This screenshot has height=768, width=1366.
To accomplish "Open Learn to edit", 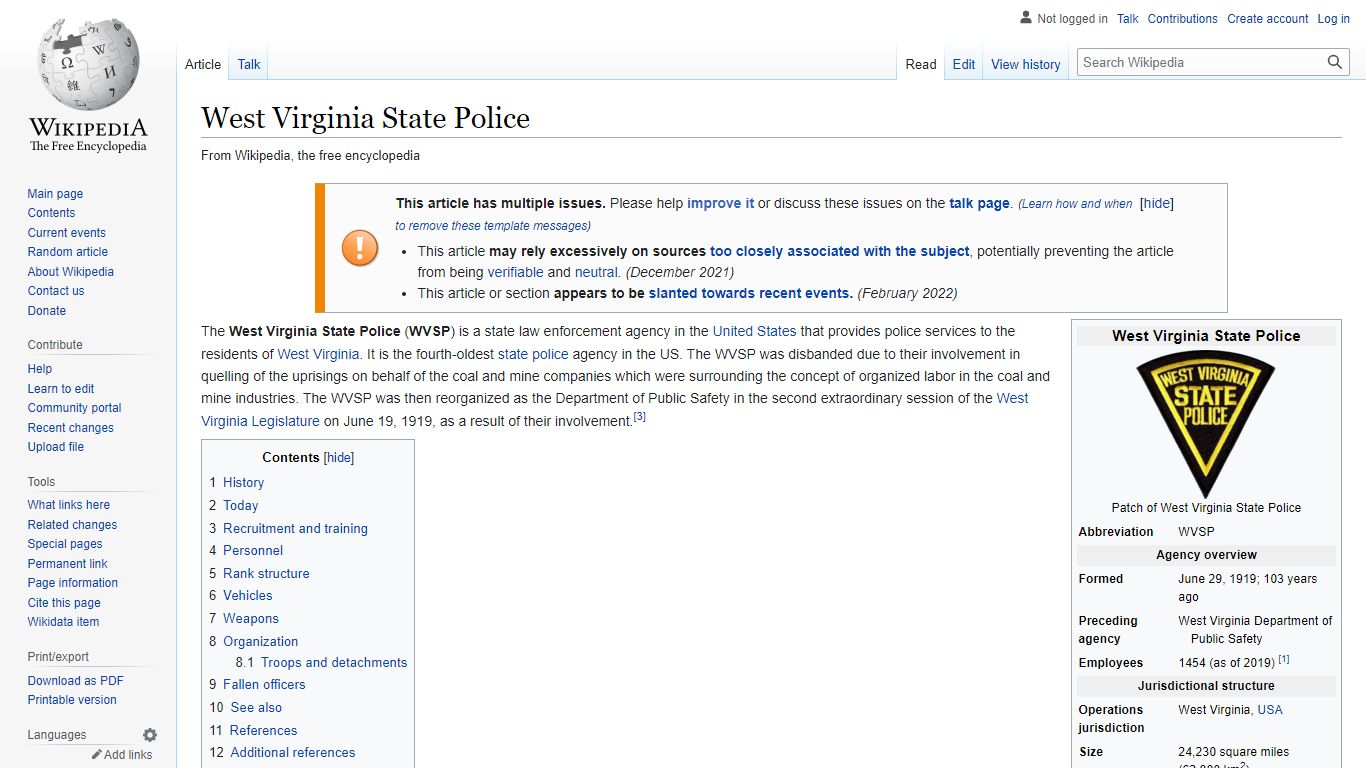I will point(61,389).
